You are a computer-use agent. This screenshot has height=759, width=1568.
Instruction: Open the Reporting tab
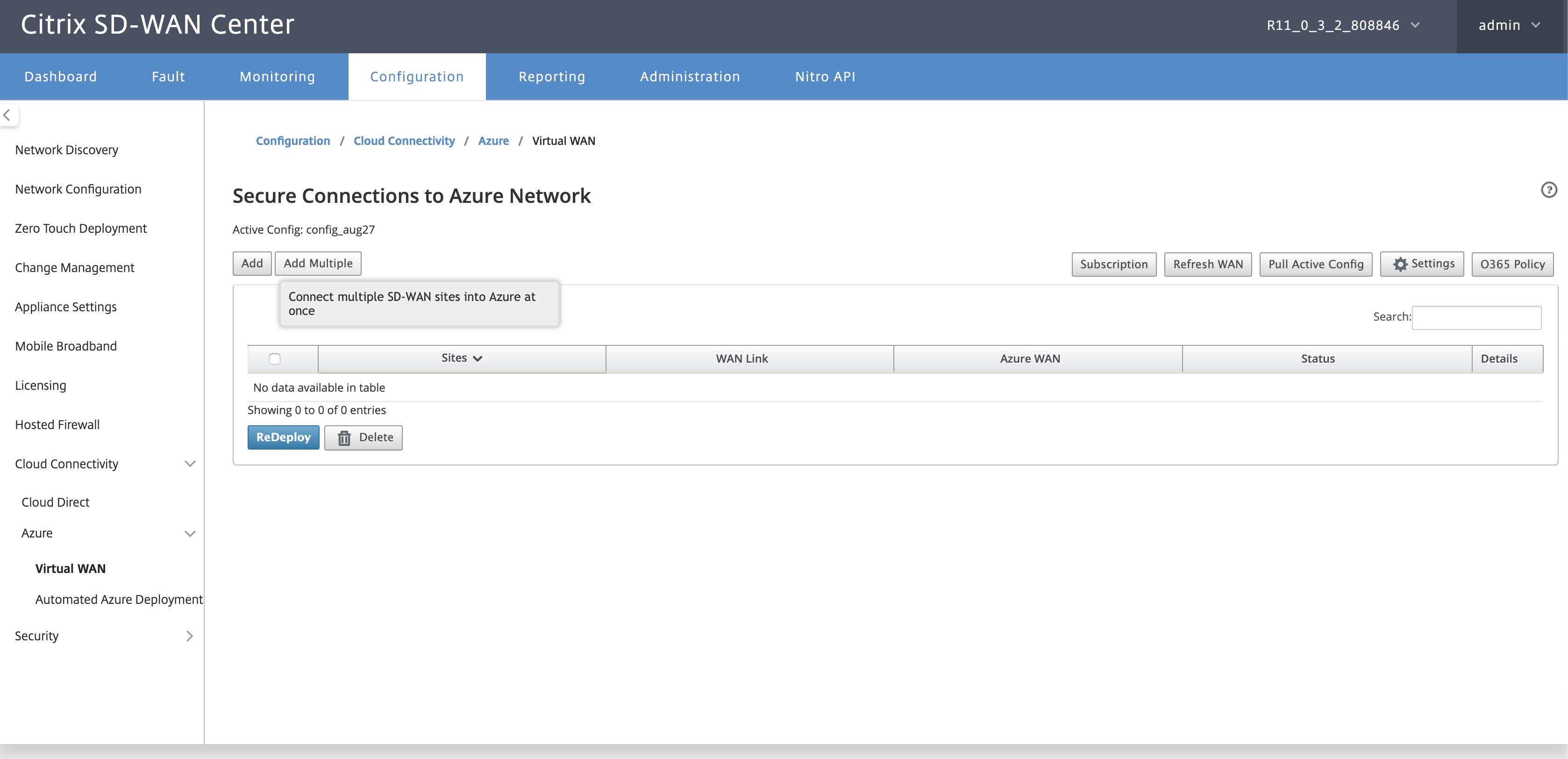pyautogui.click(x=551, y=77)
